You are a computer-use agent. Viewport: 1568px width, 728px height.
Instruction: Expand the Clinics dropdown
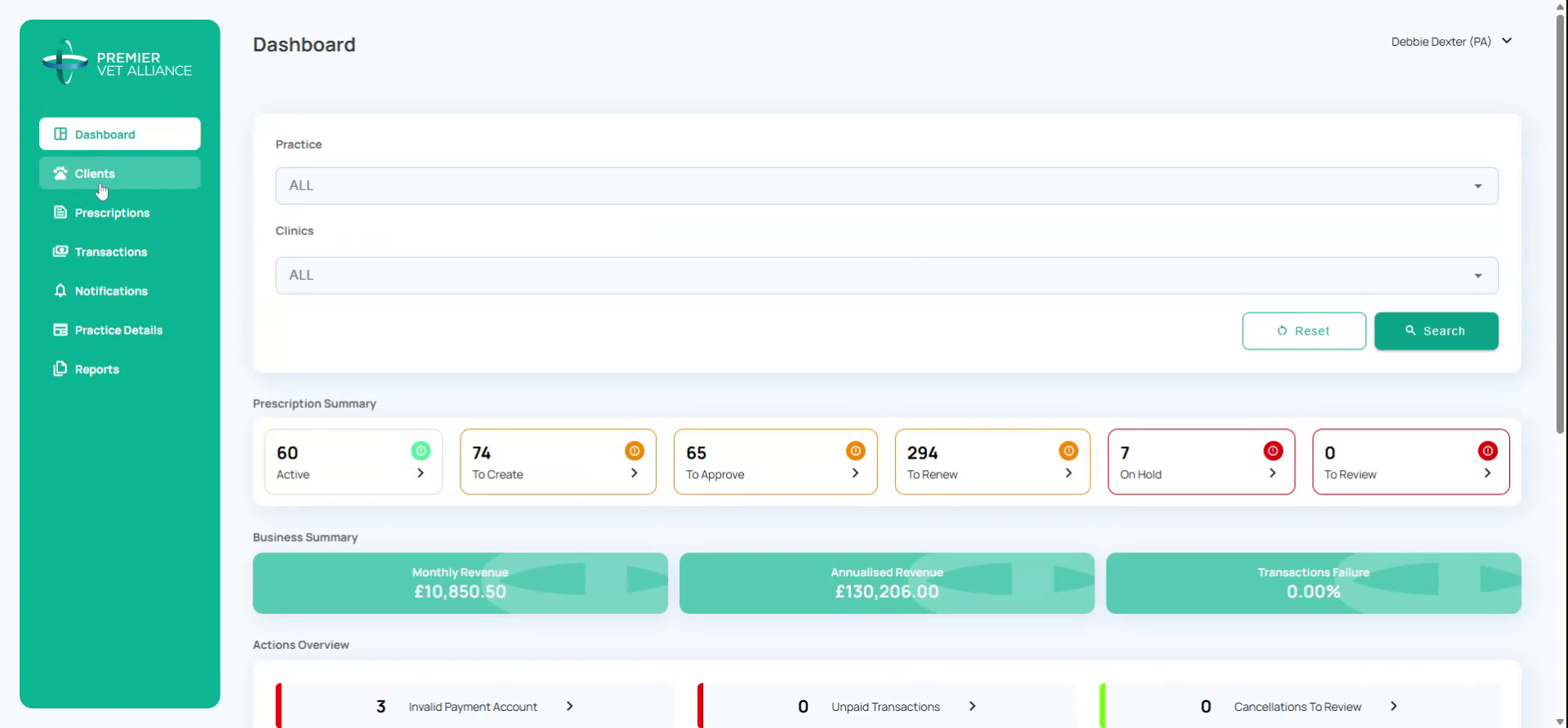pos(887,276)
